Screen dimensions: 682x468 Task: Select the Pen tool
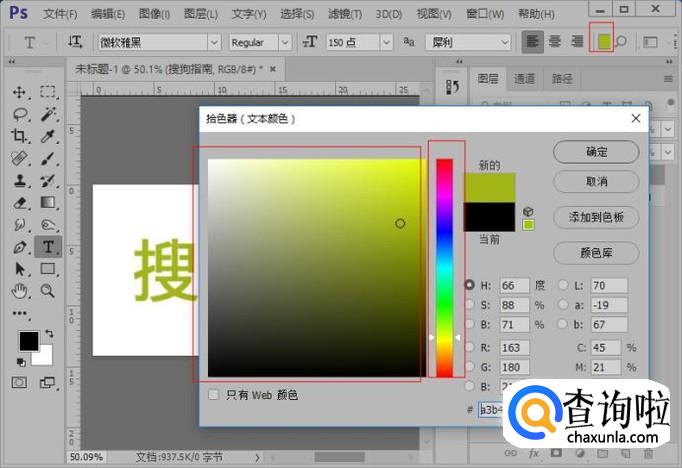tap(20, 247)
